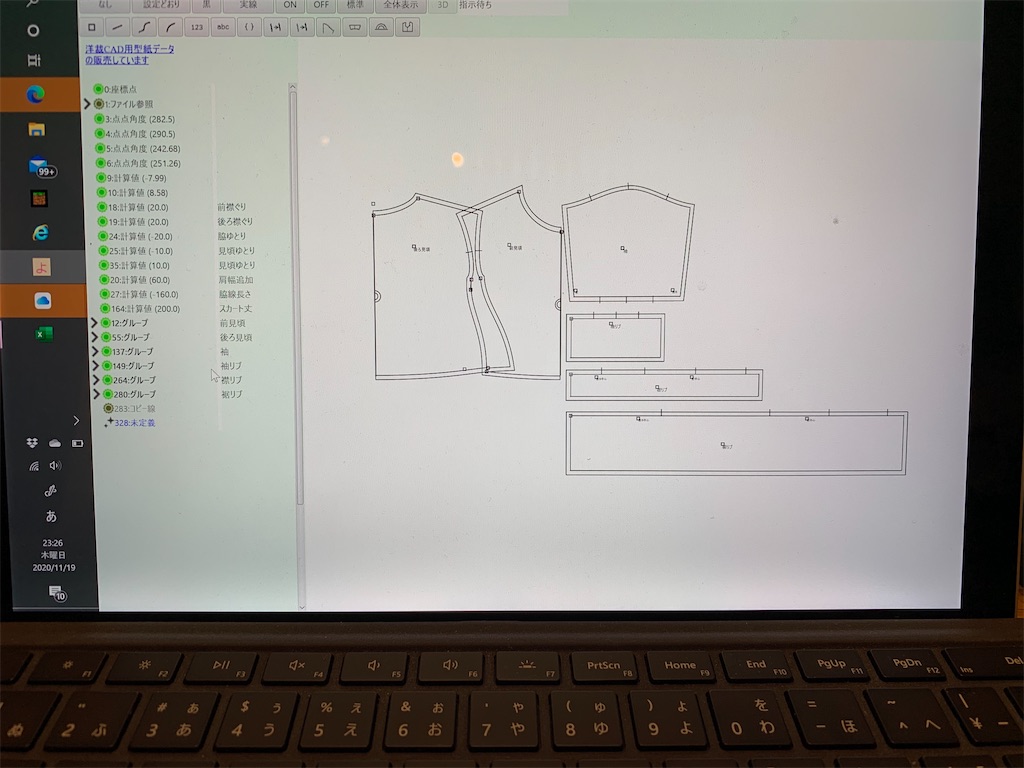Select the 3:点点角度 (282.5) row
The height and width of the screenshot is (768, 1024).
tap(135, 119)
